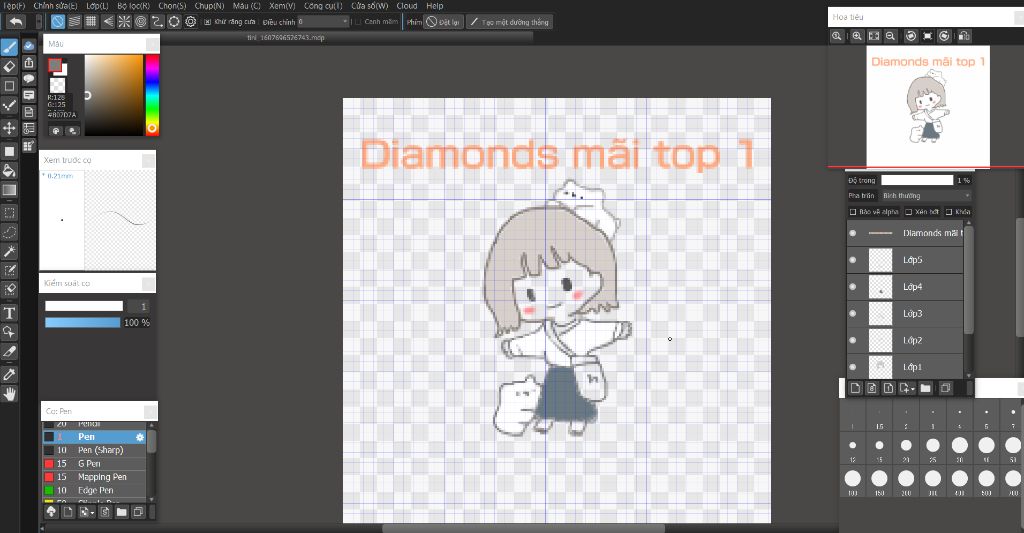This screenshot has width=1024, height=533.
Task: Enable the Xén bớt clipping checkbox
Action: [908, 212]
